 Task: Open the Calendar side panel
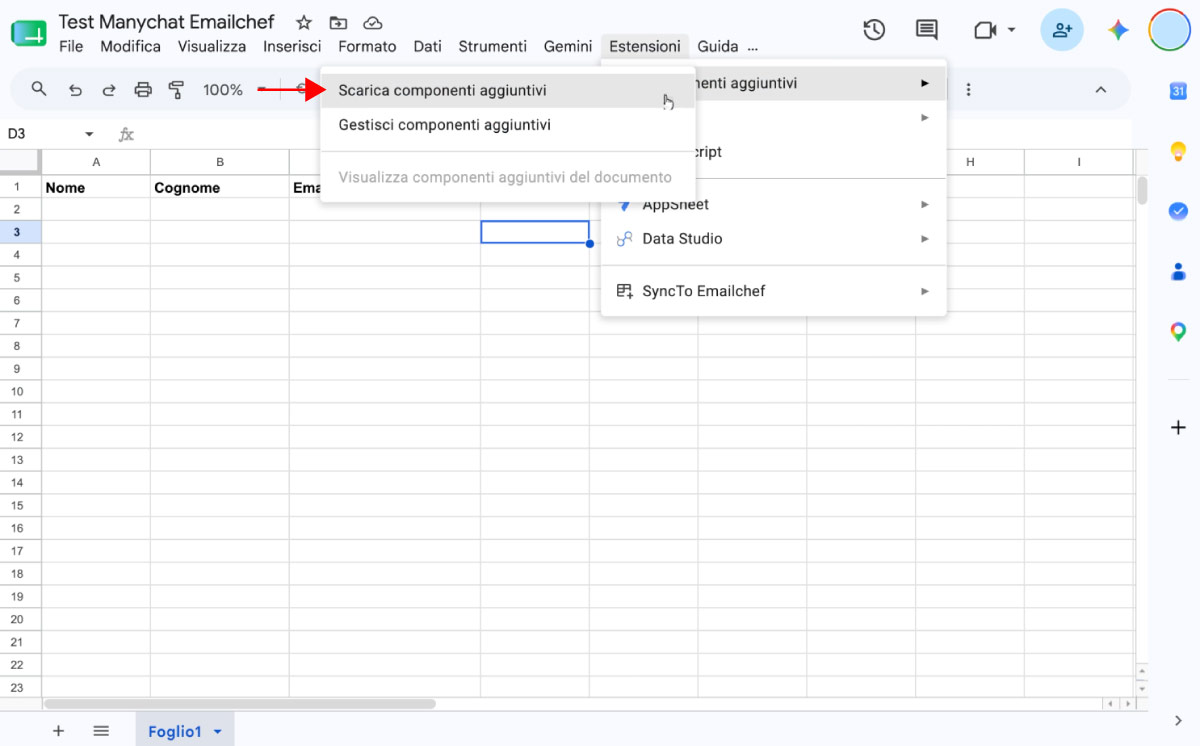[1178, 91]
